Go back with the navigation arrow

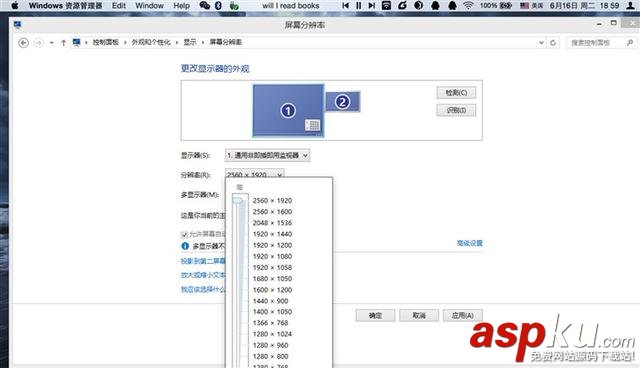click(24, 42)
